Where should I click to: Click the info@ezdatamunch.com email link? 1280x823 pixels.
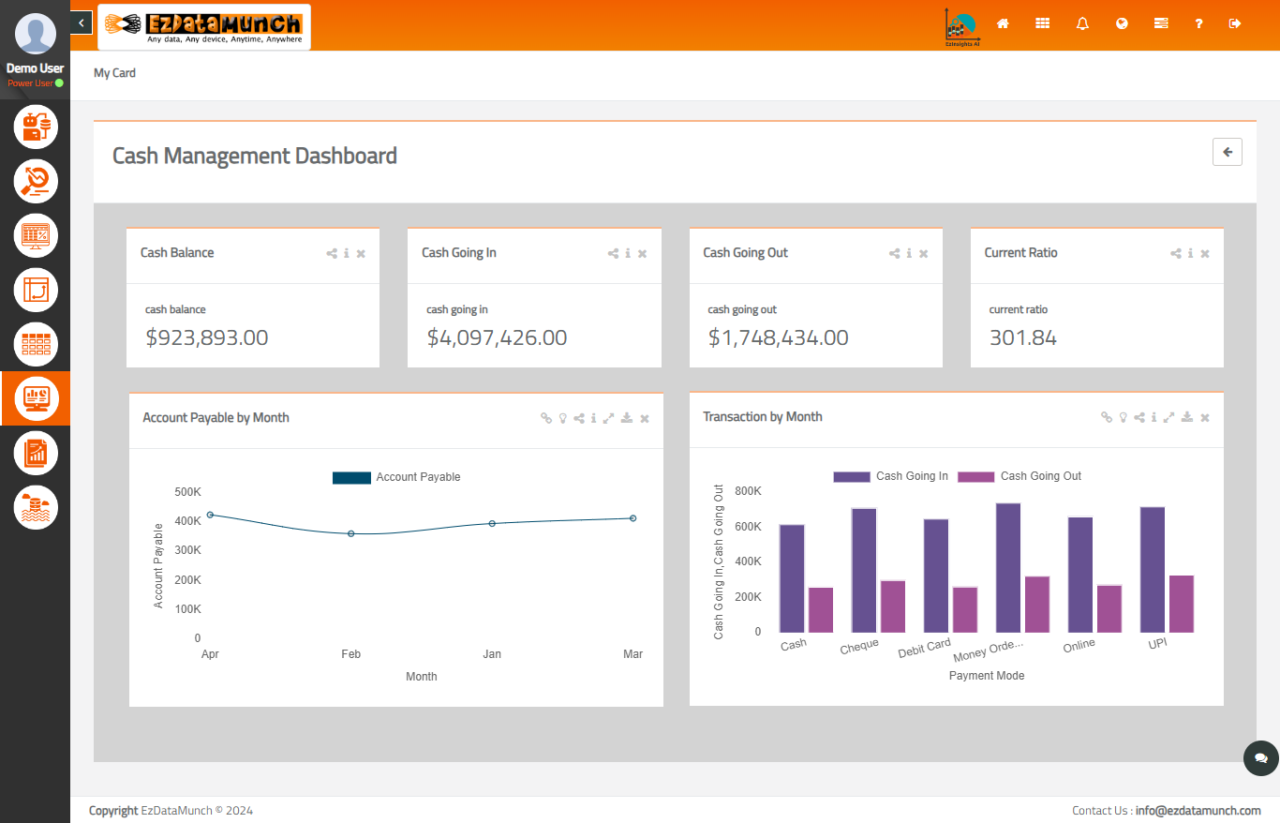[x=1198, y=811]
